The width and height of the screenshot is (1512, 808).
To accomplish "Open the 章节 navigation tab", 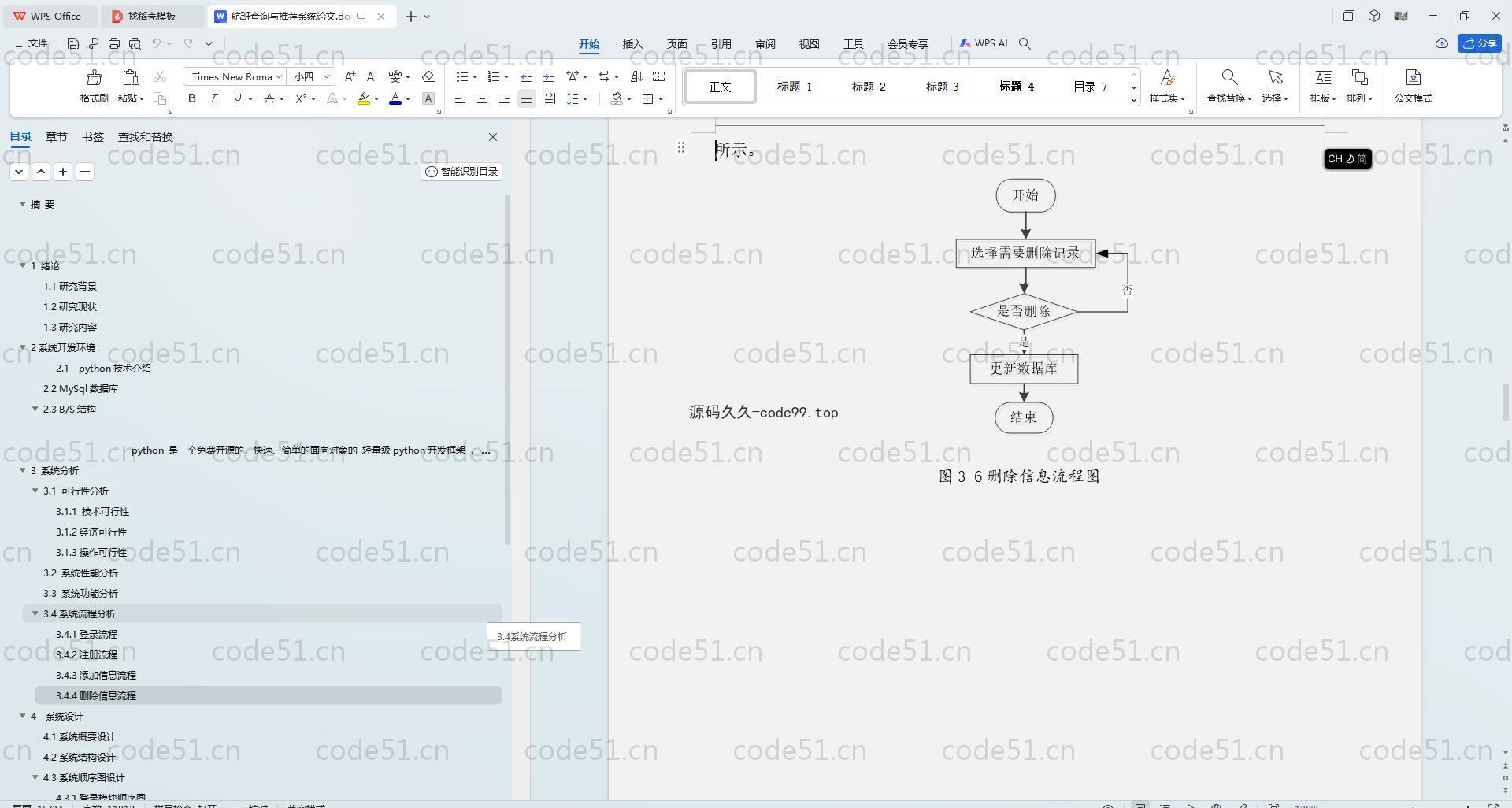I will (56, 137).
